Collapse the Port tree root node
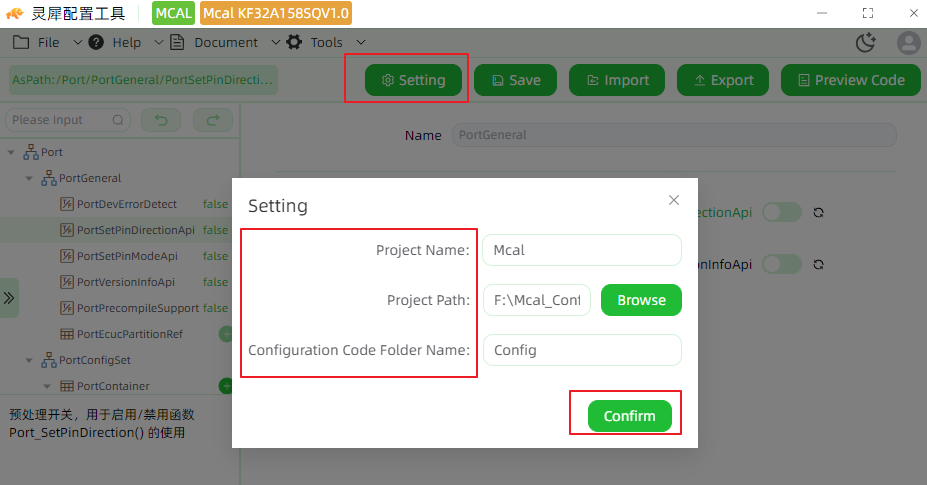 [x=11, y=153]
